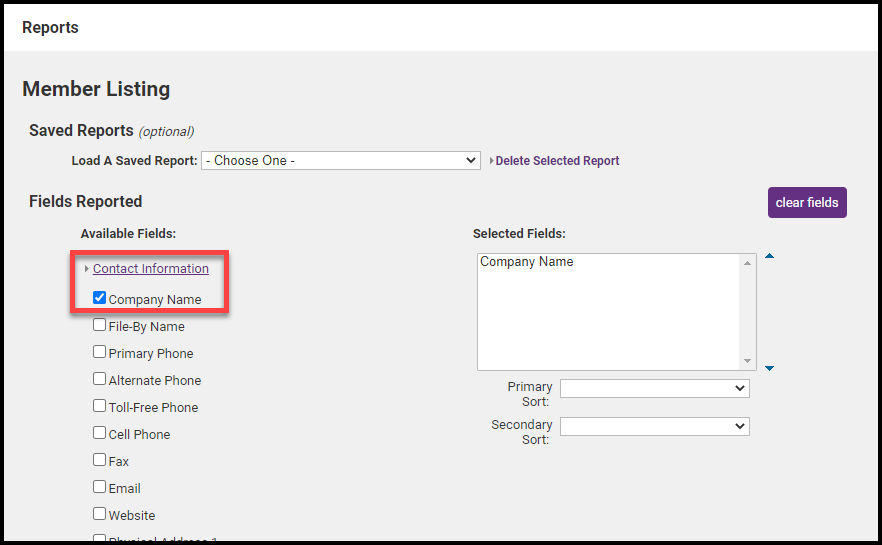This screenshot has height=545, width=882.
Task: Click arrow icon beside Delete Selected Report
Action: click(491, 161)
